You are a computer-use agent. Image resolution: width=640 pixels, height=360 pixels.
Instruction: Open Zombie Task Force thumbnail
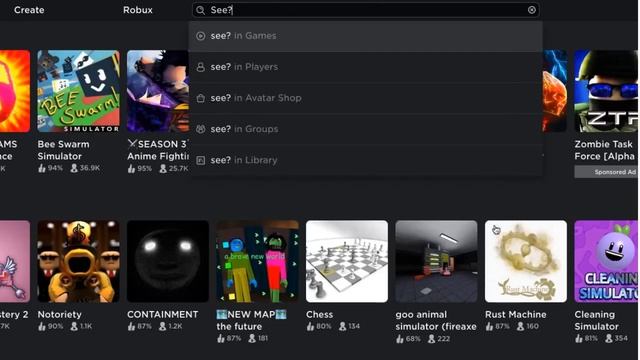tap(606, 91)
